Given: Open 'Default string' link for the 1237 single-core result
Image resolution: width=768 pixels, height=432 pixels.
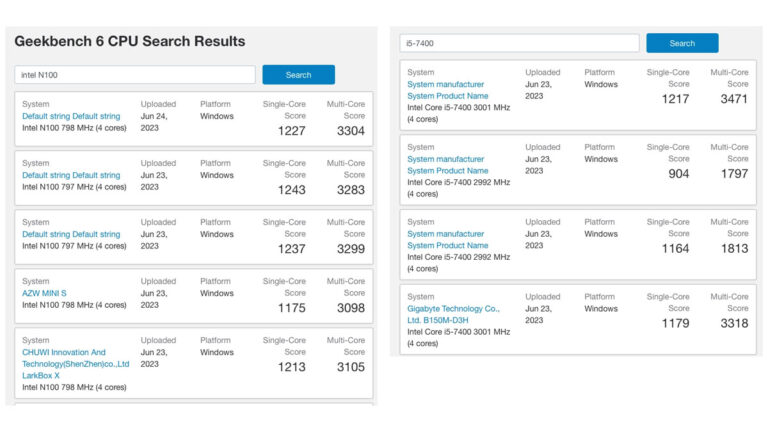Looking at the screenshot, I should pyautogui.click(x=71, y=234).
